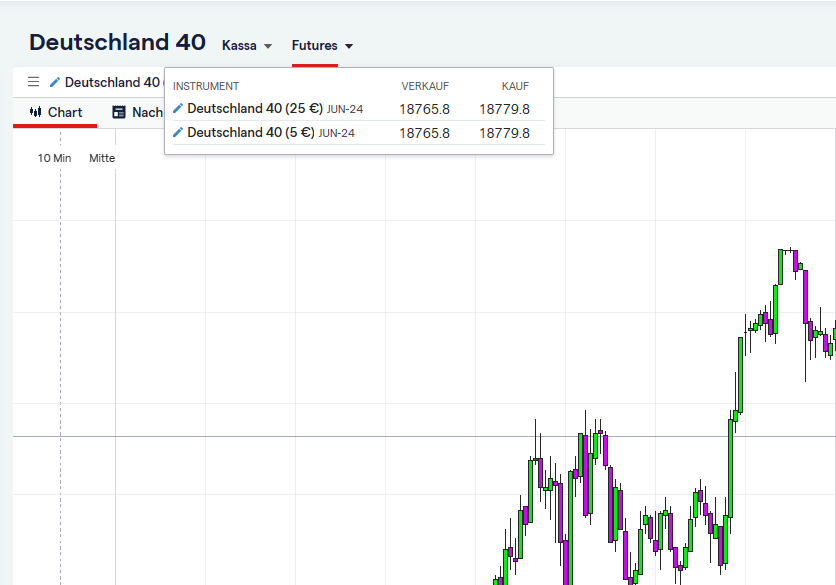Click the Deutschland 40 page heading

tap(117, 42)
